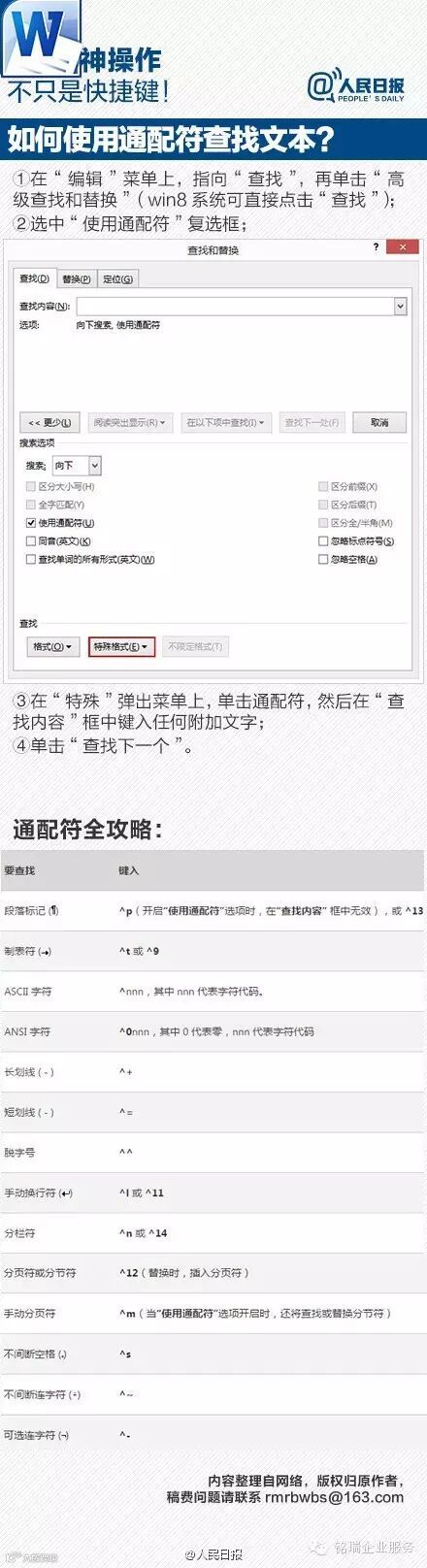This screenshot has height=1568, width=427.
Task: Open the 特殊格式(E) dropdown menu
Action: tap(121, 646)
